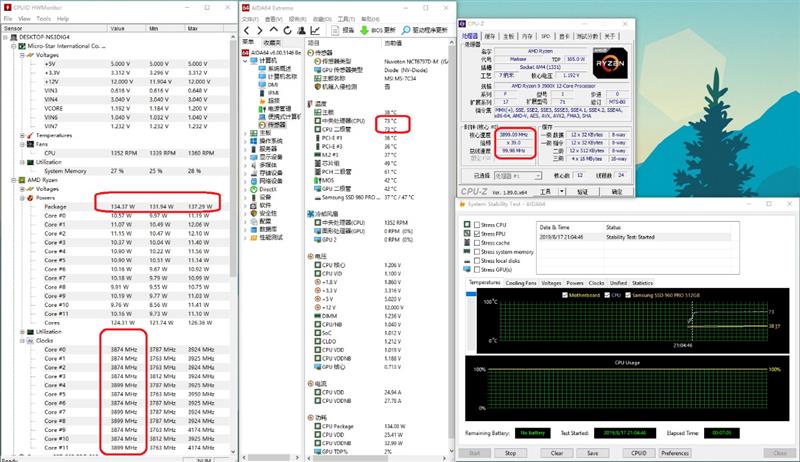800x462 pixels.
Task: Go back using AIDA64 back arrow
Action: 247,31
